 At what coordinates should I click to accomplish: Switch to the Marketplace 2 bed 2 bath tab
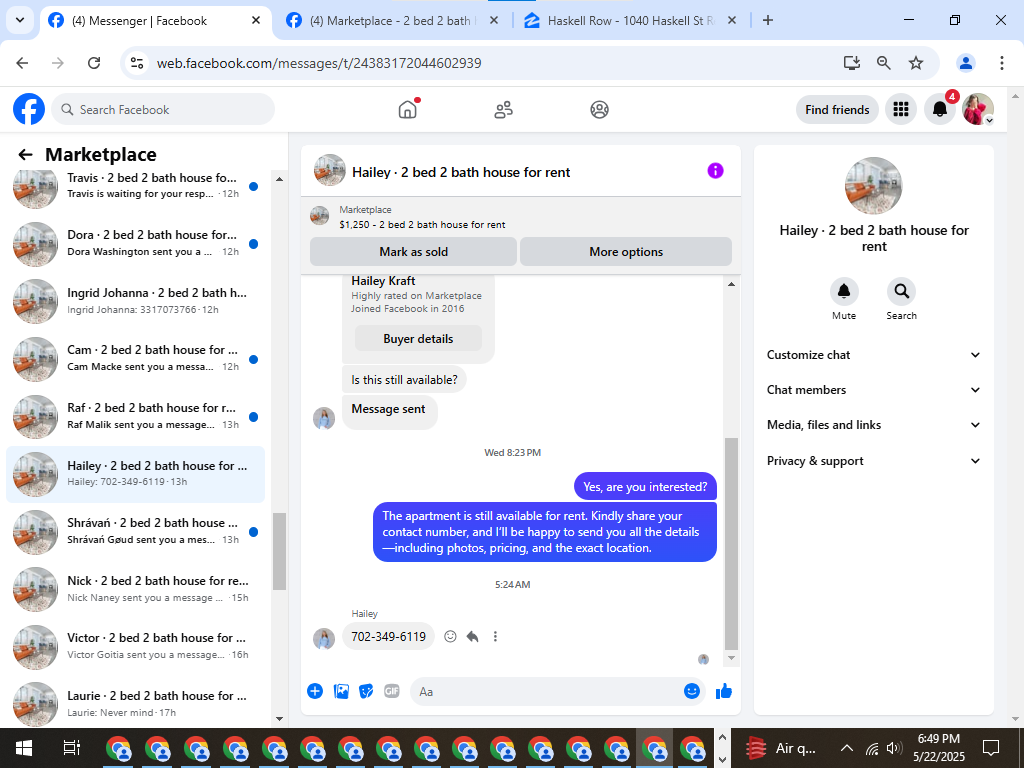(392, 21)
